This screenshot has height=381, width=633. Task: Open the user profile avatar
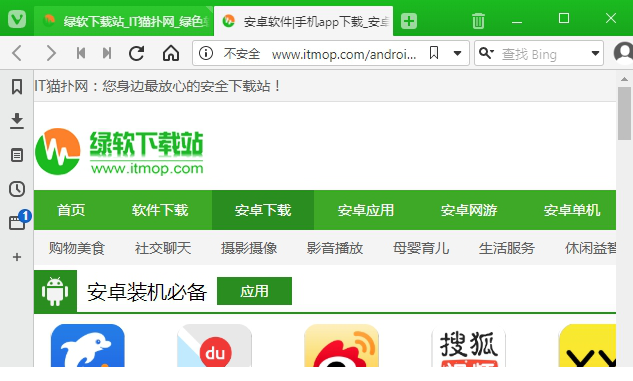click(624, 53)
